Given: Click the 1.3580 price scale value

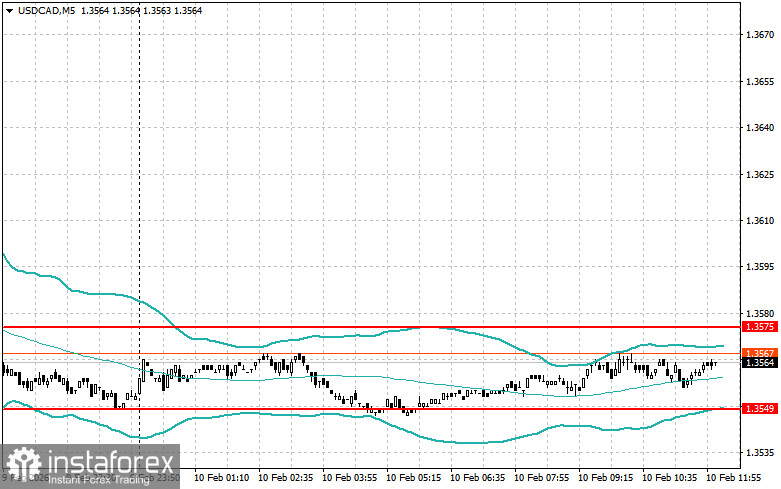Looking at the screenshot, I should (760, 313).
